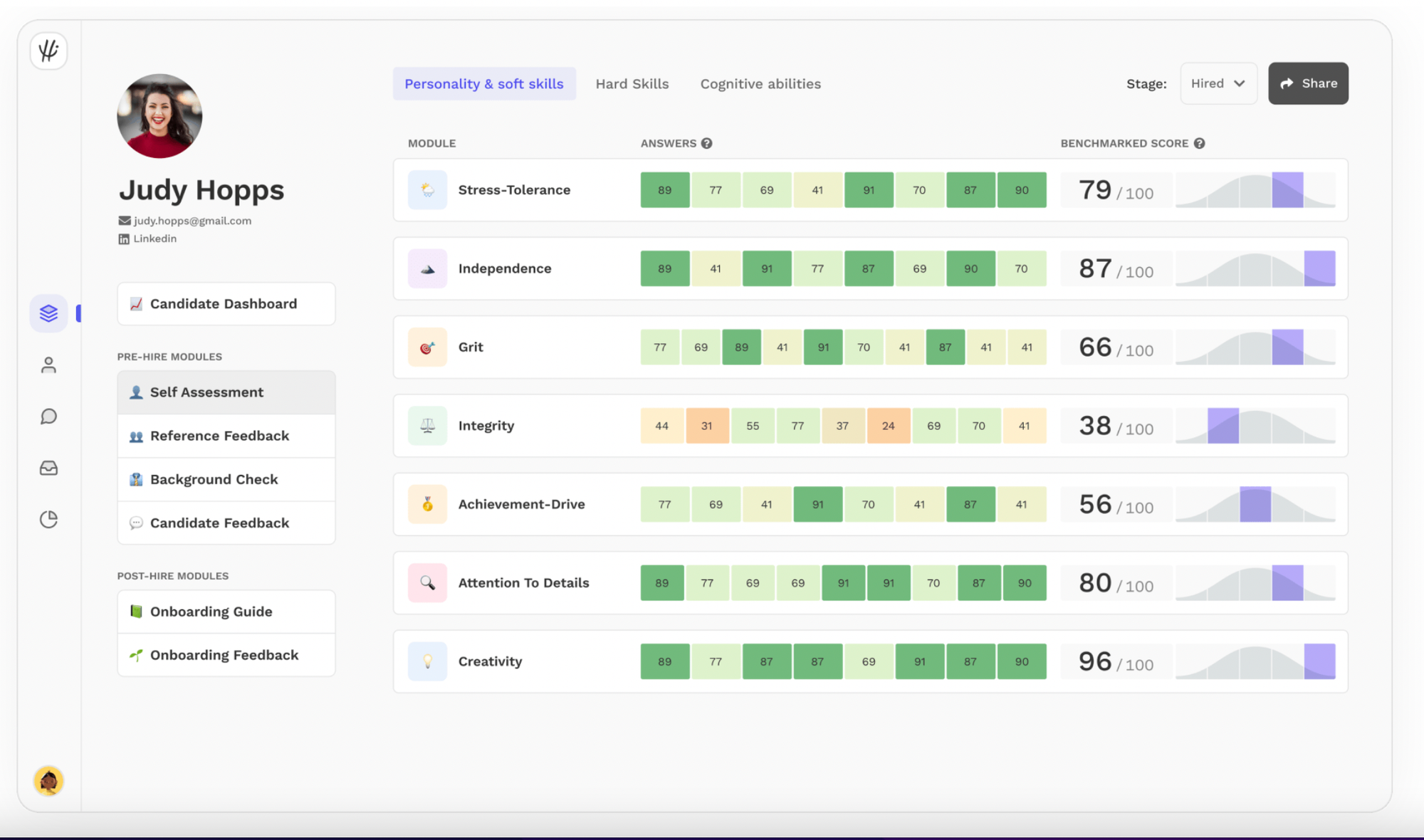The width and height of the screenshot is (1424, 840).
Task: Click Judy Hopps's profile photo
Action: coord(159,115)
